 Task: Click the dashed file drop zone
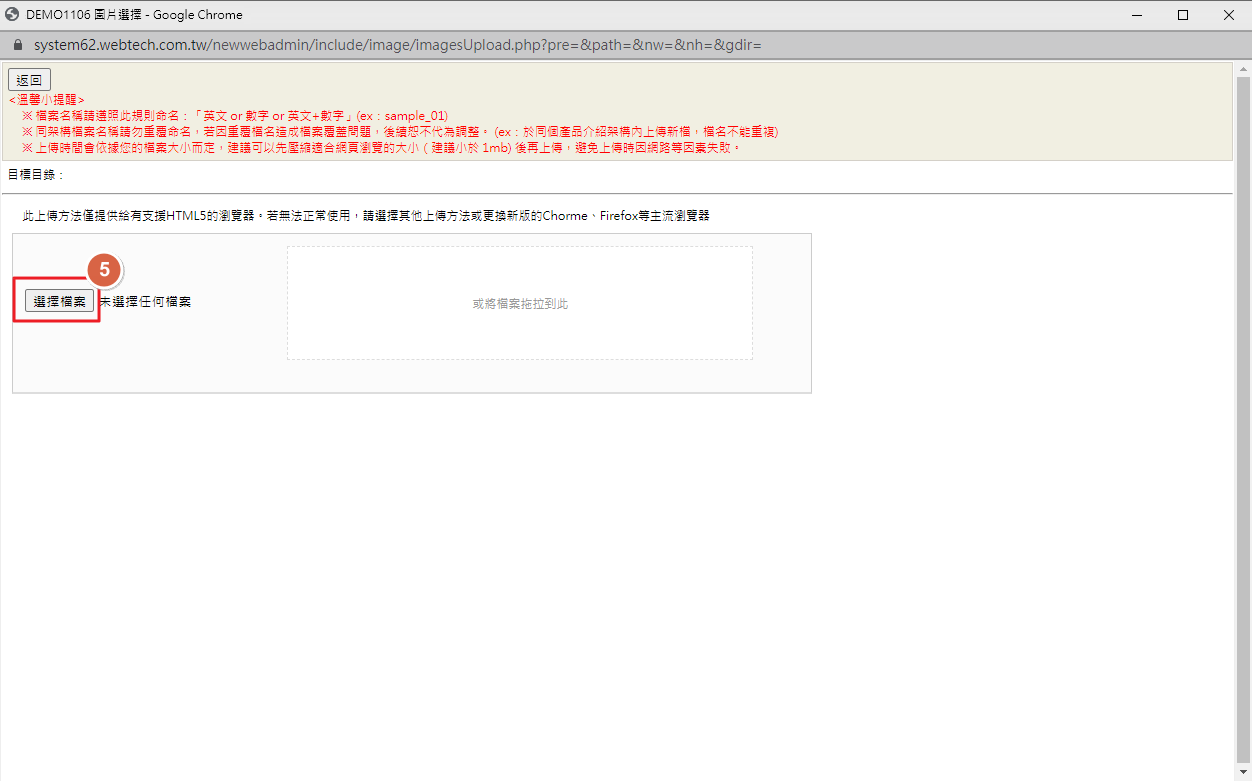(519, 303)
